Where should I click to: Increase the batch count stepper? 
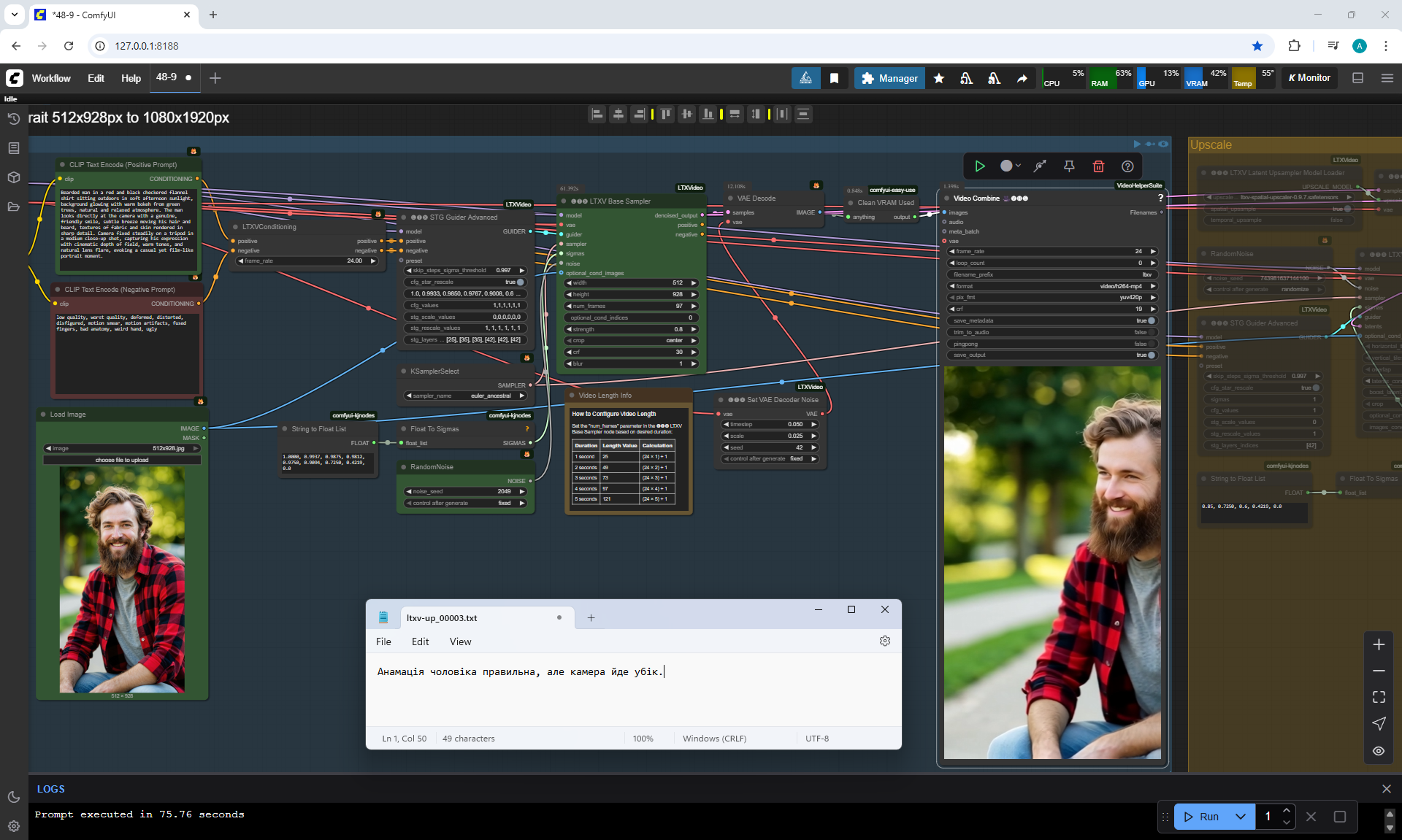1287,811
